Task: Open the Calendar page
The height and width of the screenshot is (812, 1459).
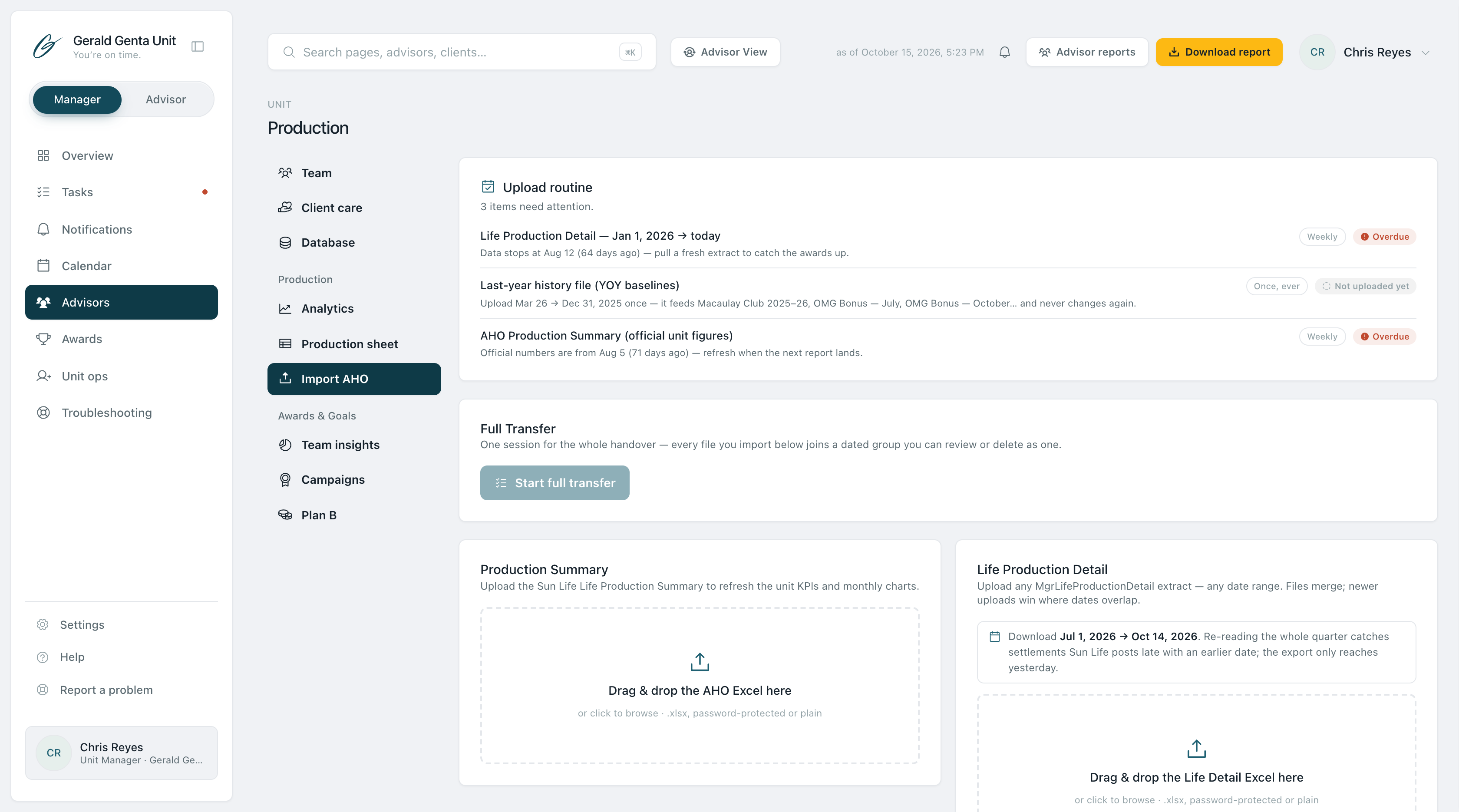Action: pyautogui.click(x=121, y=266)
